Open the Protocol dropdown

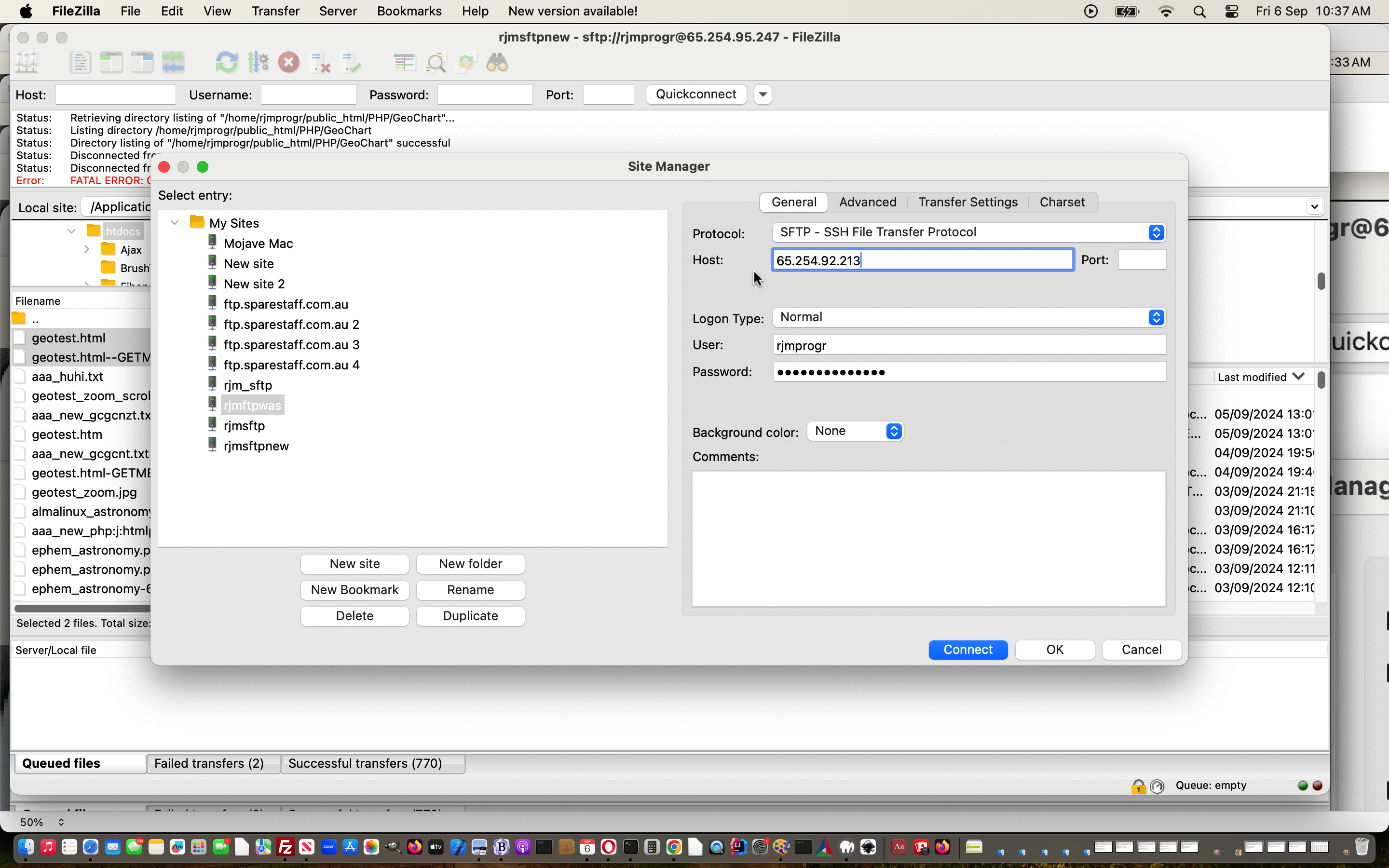(x=968, y=232)
